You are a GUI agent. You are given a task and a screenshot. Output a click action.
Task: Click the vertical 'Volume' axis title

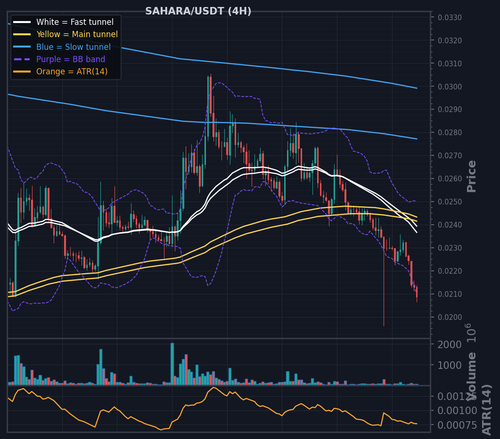tap(471, 376)
